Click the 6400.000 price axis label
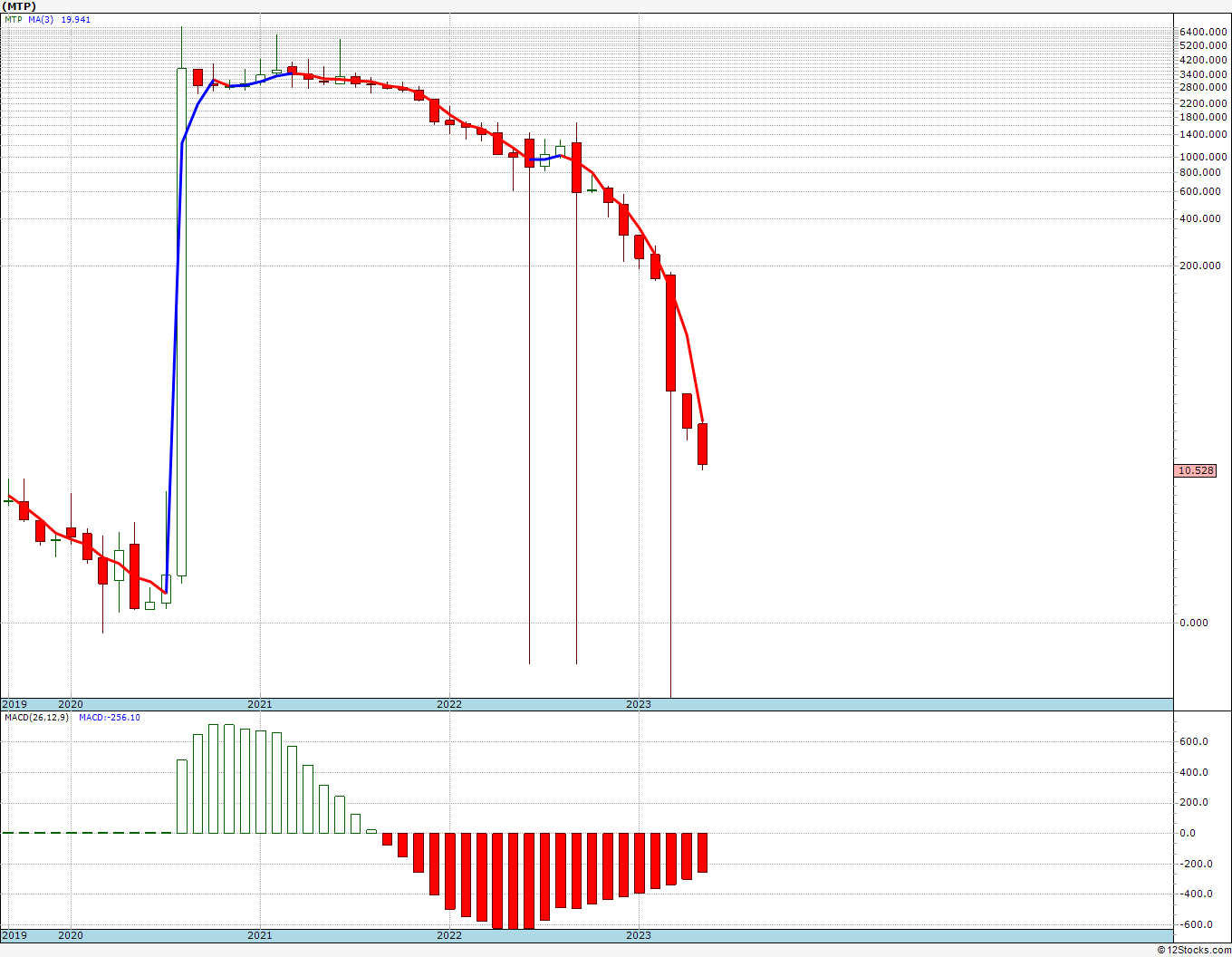 point(1203,32)
